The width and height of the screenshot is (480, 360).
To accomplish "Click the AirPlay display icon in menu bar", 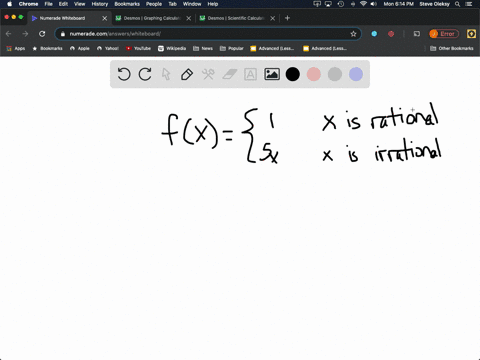I will (329, 4).
